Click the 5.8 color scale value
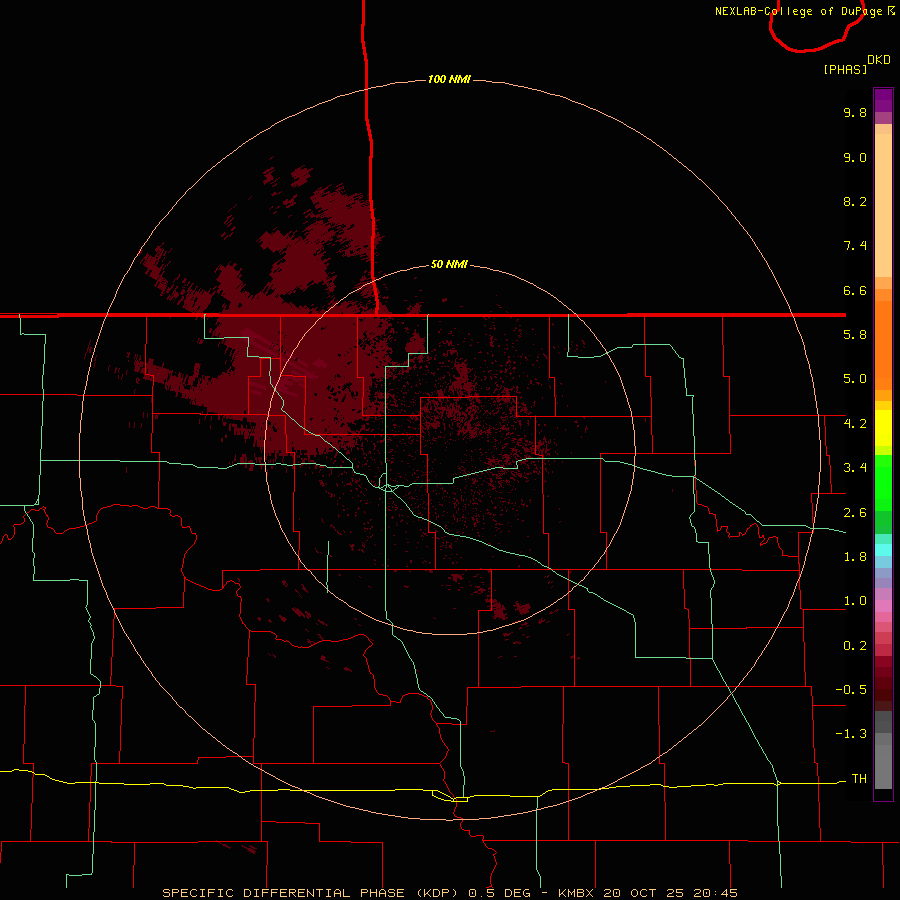Viewport: 900px width, 900px height. click(855, 335)
